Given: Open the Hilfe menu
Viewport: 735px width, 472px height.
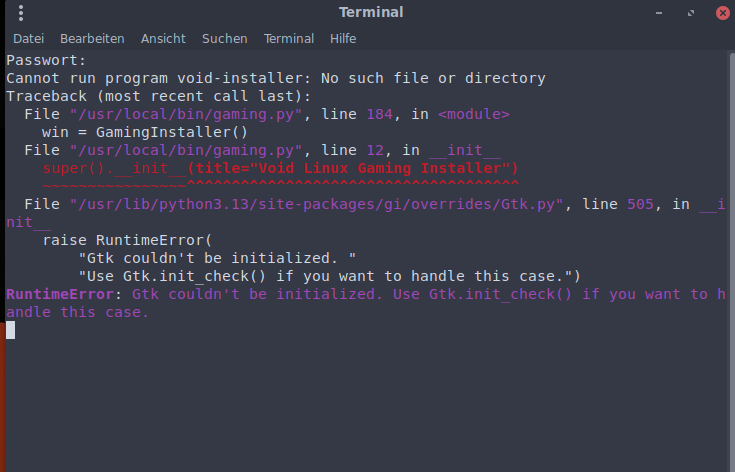Looking at the screenshot, I should 343,38.
